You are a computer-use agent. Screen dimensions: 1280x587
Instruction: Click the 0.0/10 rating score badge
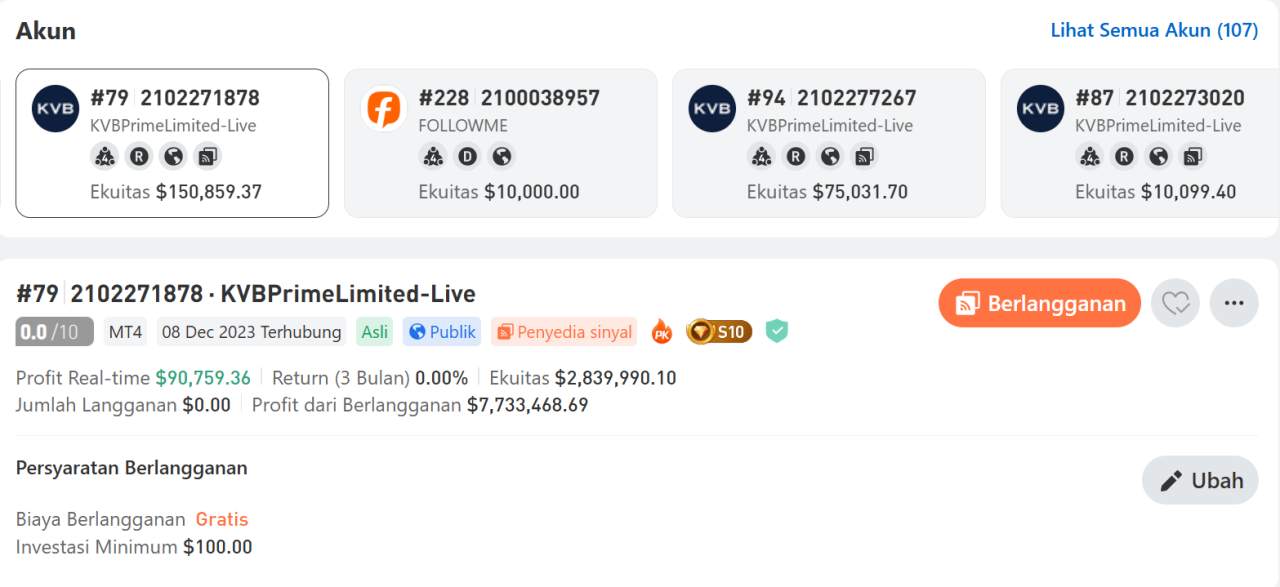[x=54, y=332]
